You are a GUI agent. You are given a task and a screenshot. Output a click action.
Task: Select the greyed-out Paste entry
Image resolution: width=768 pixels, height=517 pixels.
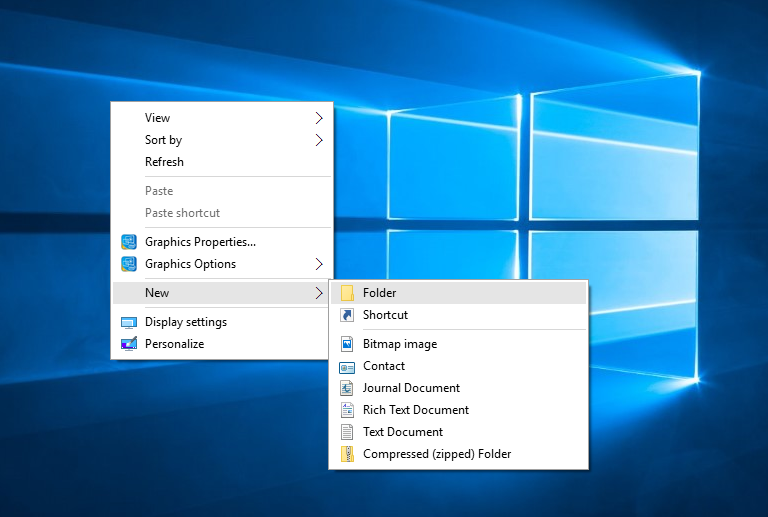pos(222,191)
